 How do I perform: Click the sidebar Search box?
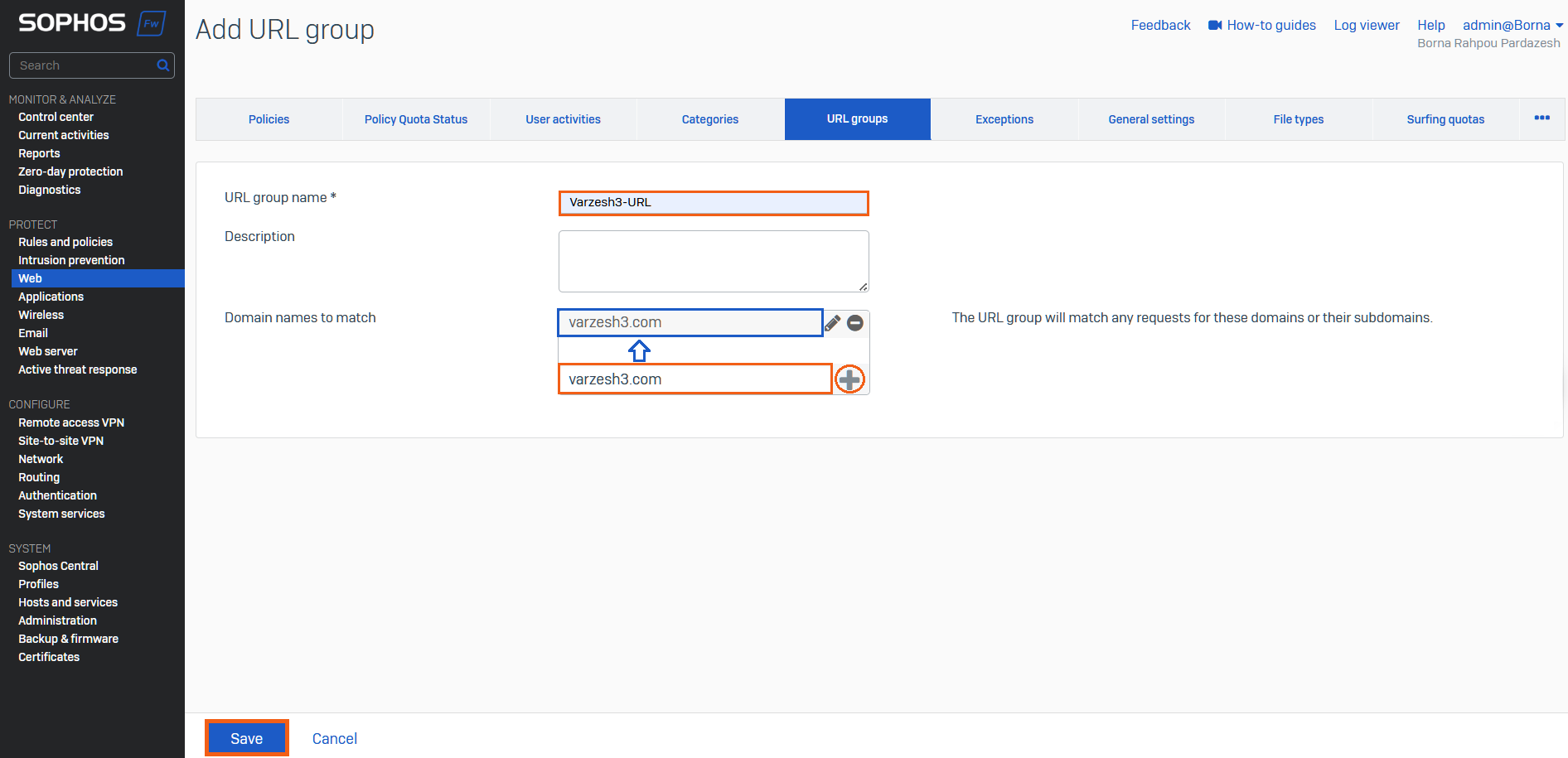click(x=92, y=65)
